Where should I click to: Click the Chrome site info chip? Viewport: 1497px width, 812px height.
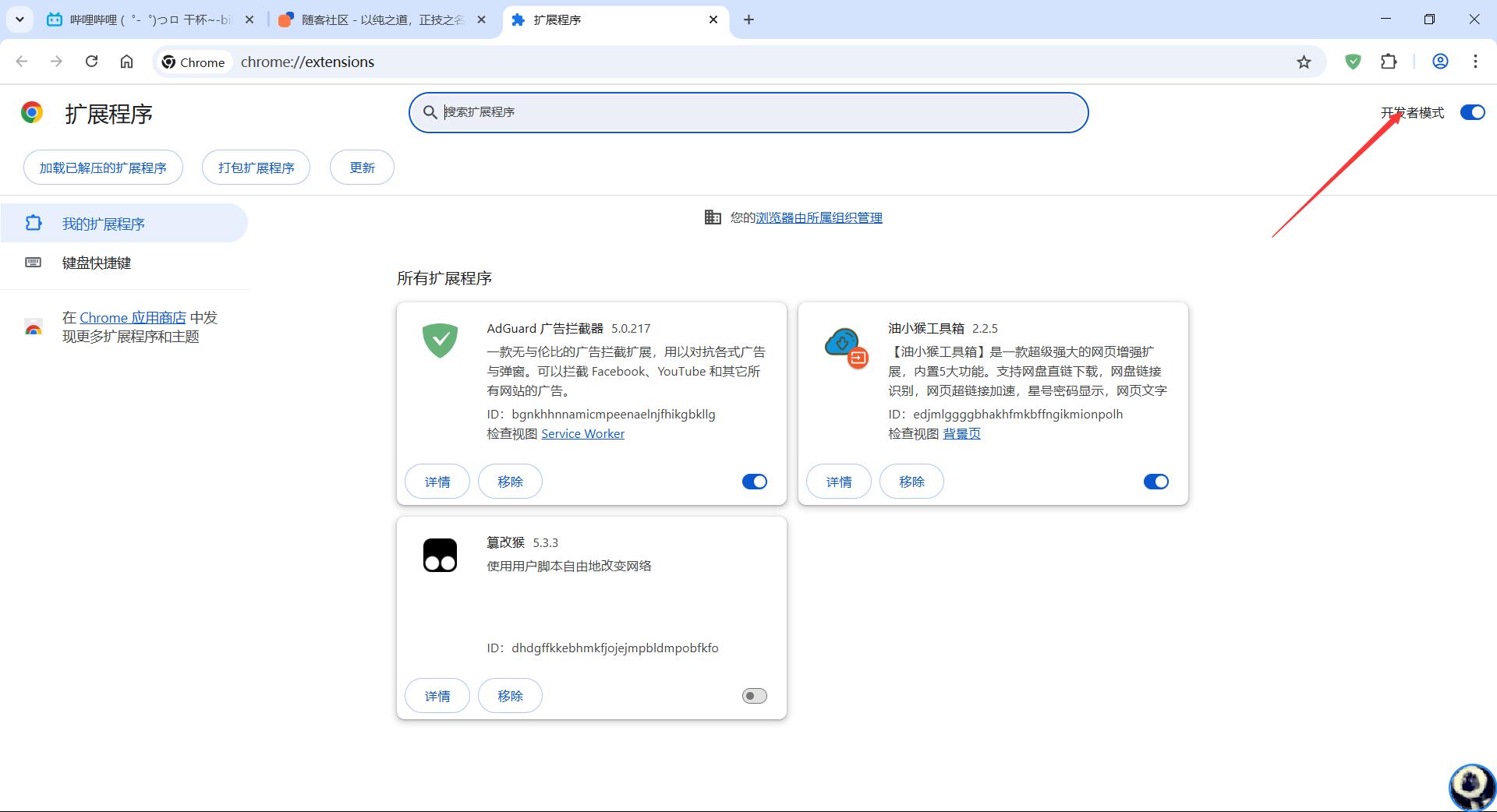tap(193, 62)
